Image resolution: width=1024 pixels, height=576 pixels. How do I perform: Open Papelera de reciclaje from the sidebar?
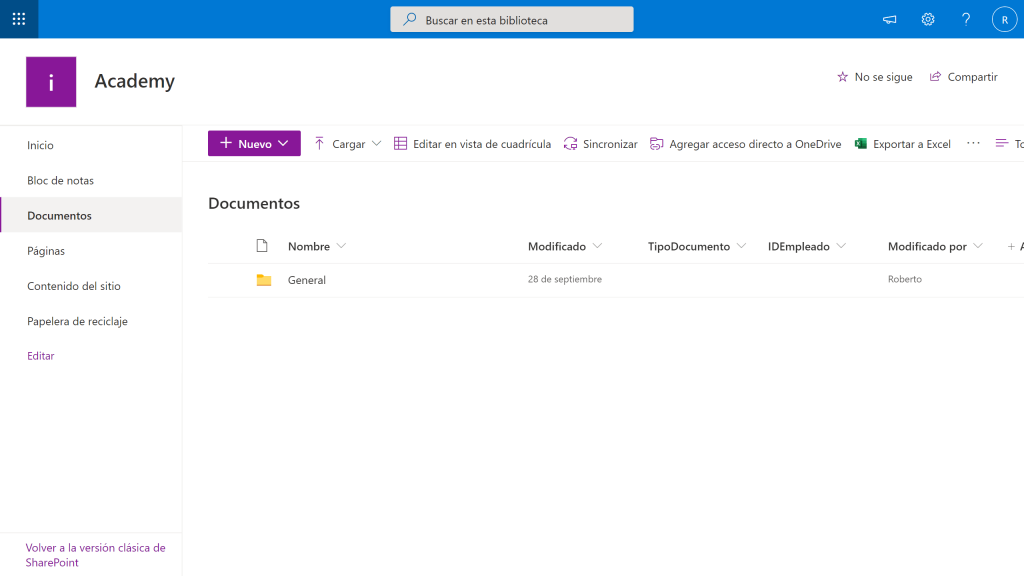click(79, 320)
